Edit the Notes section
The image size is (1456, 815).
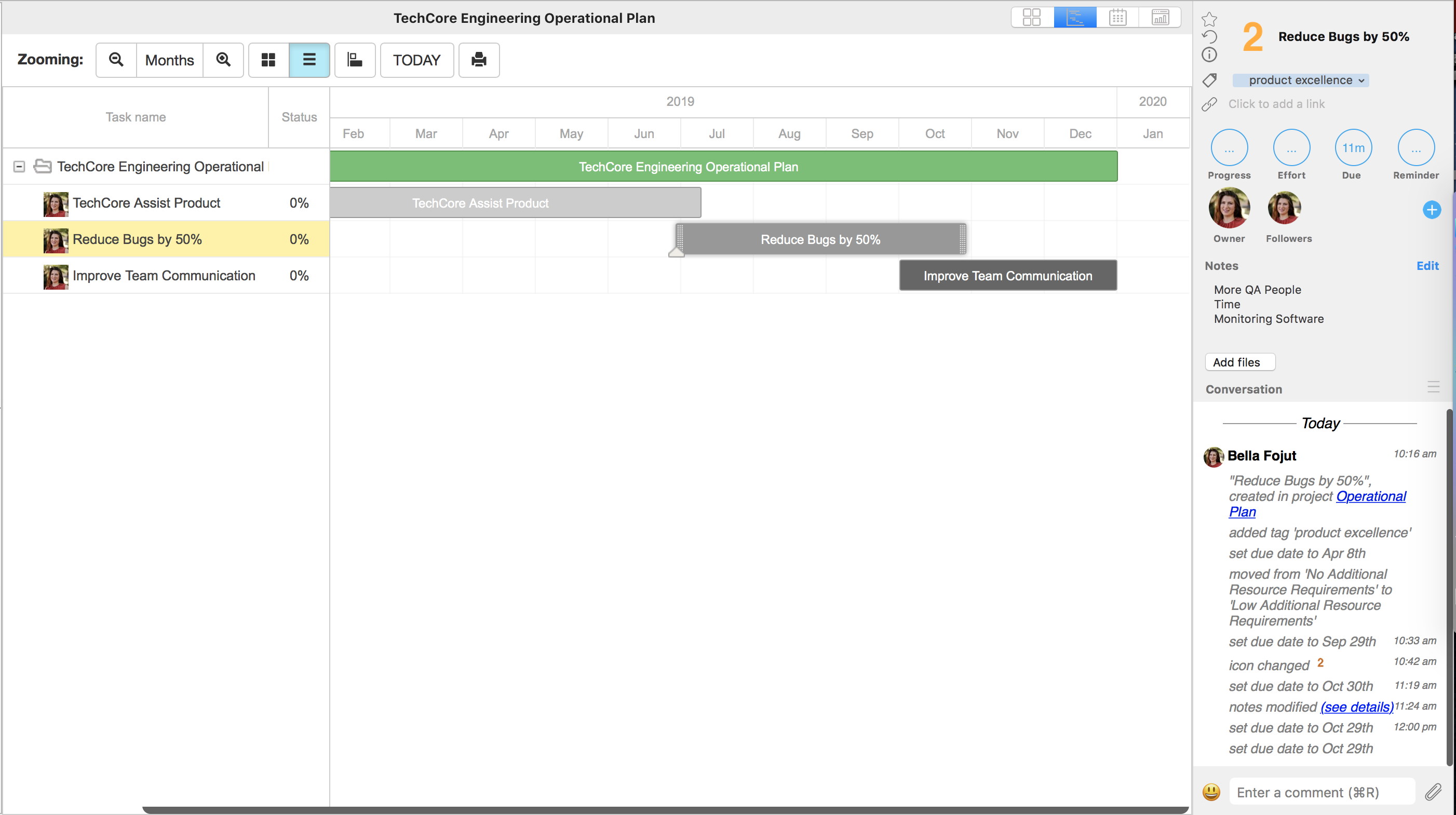tap(1427, 266)
